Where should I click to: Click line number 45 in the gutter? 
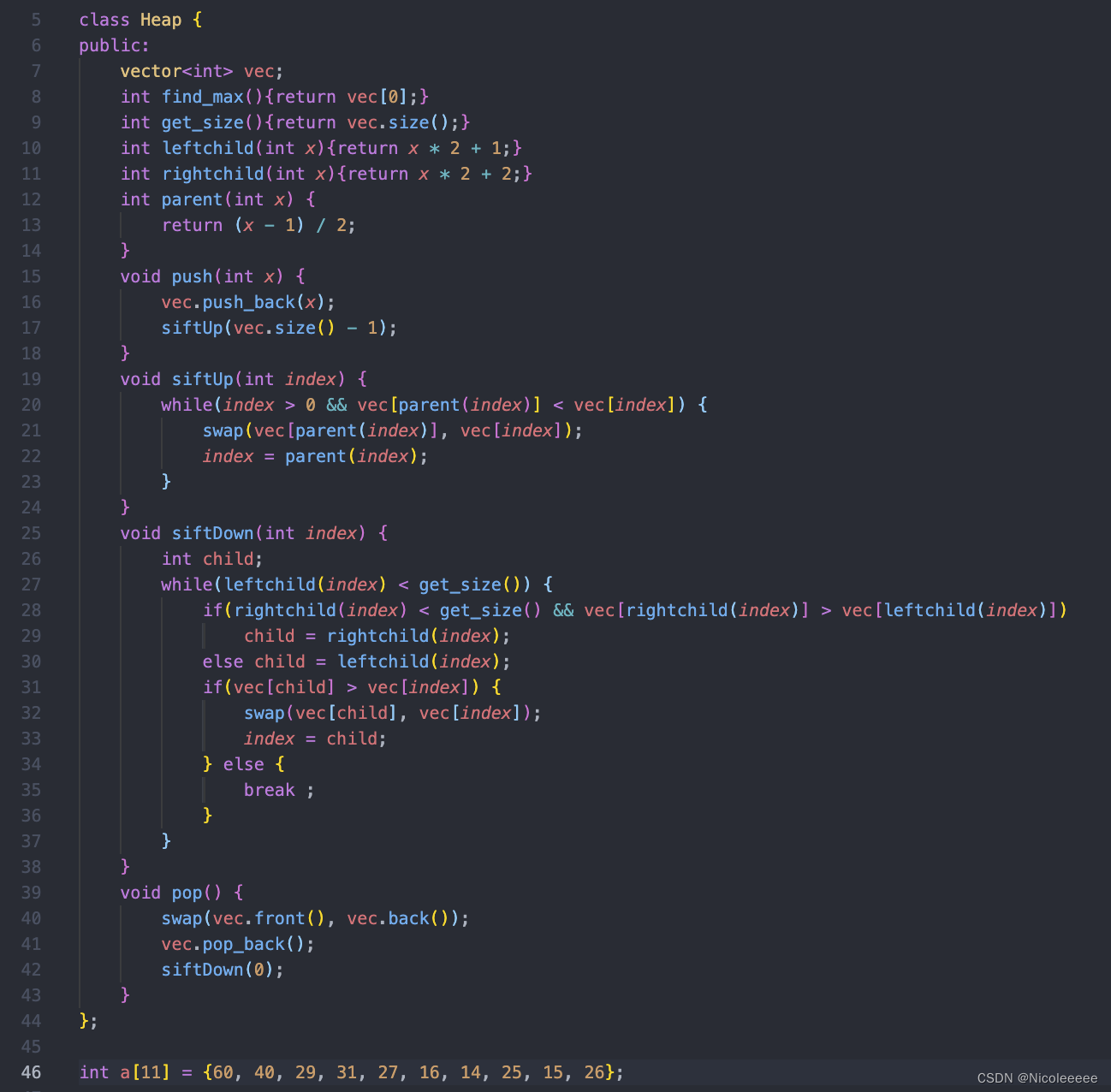[31, 1047]
